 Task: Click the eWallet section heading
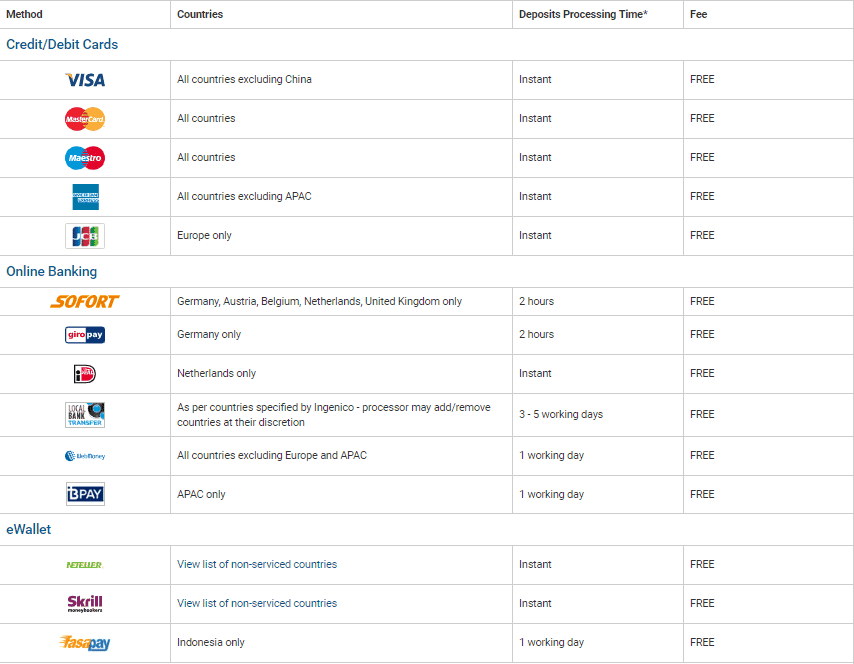pos(29,530)
